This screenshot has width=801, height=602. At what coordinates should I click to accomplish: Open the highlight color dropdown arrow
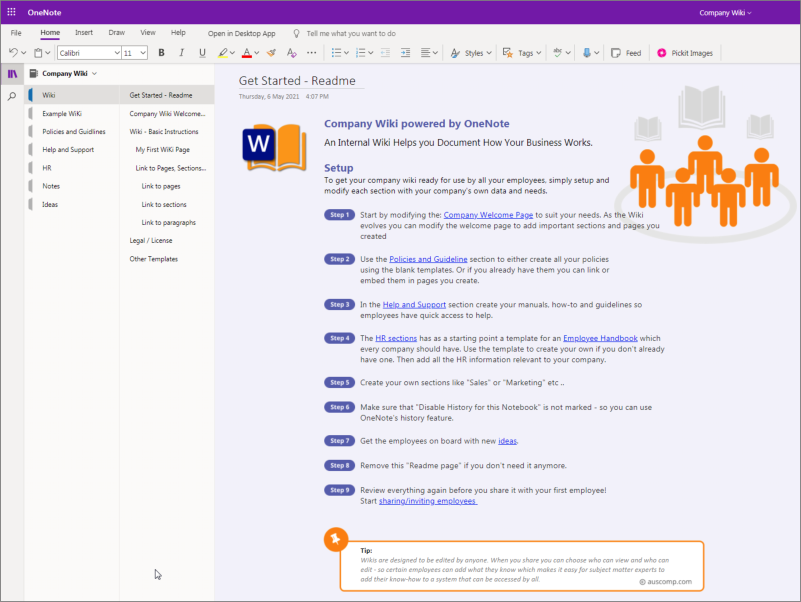tap(232, 53)
